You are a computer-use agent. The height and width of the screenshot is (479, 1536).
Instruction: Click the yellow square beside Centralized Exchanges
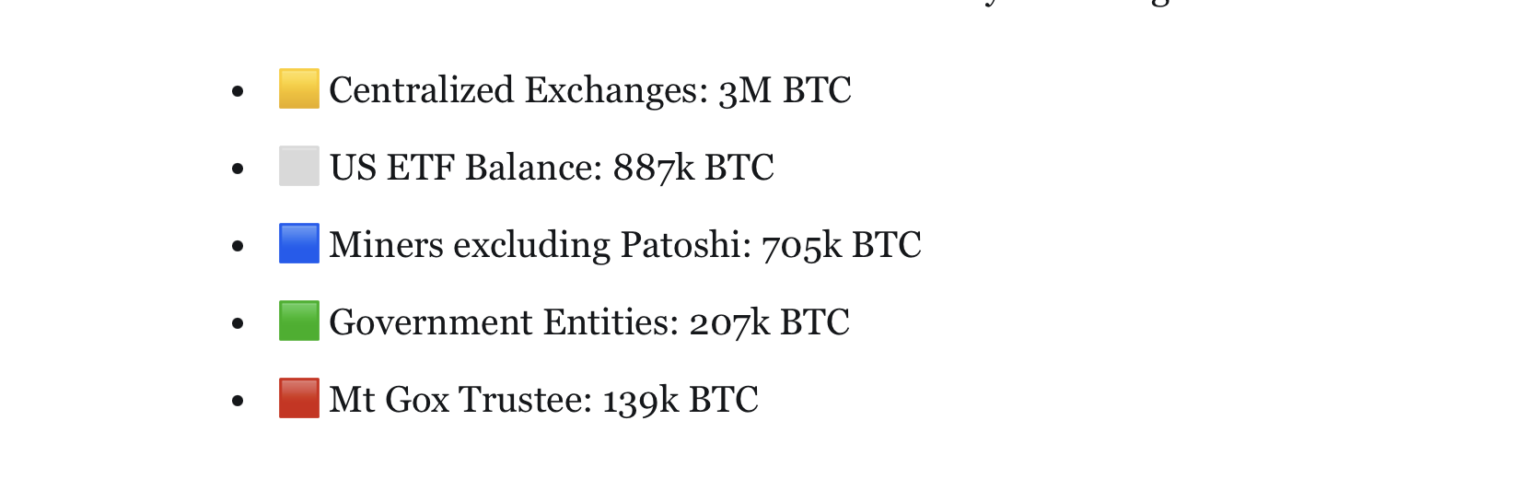coord(299,89)
